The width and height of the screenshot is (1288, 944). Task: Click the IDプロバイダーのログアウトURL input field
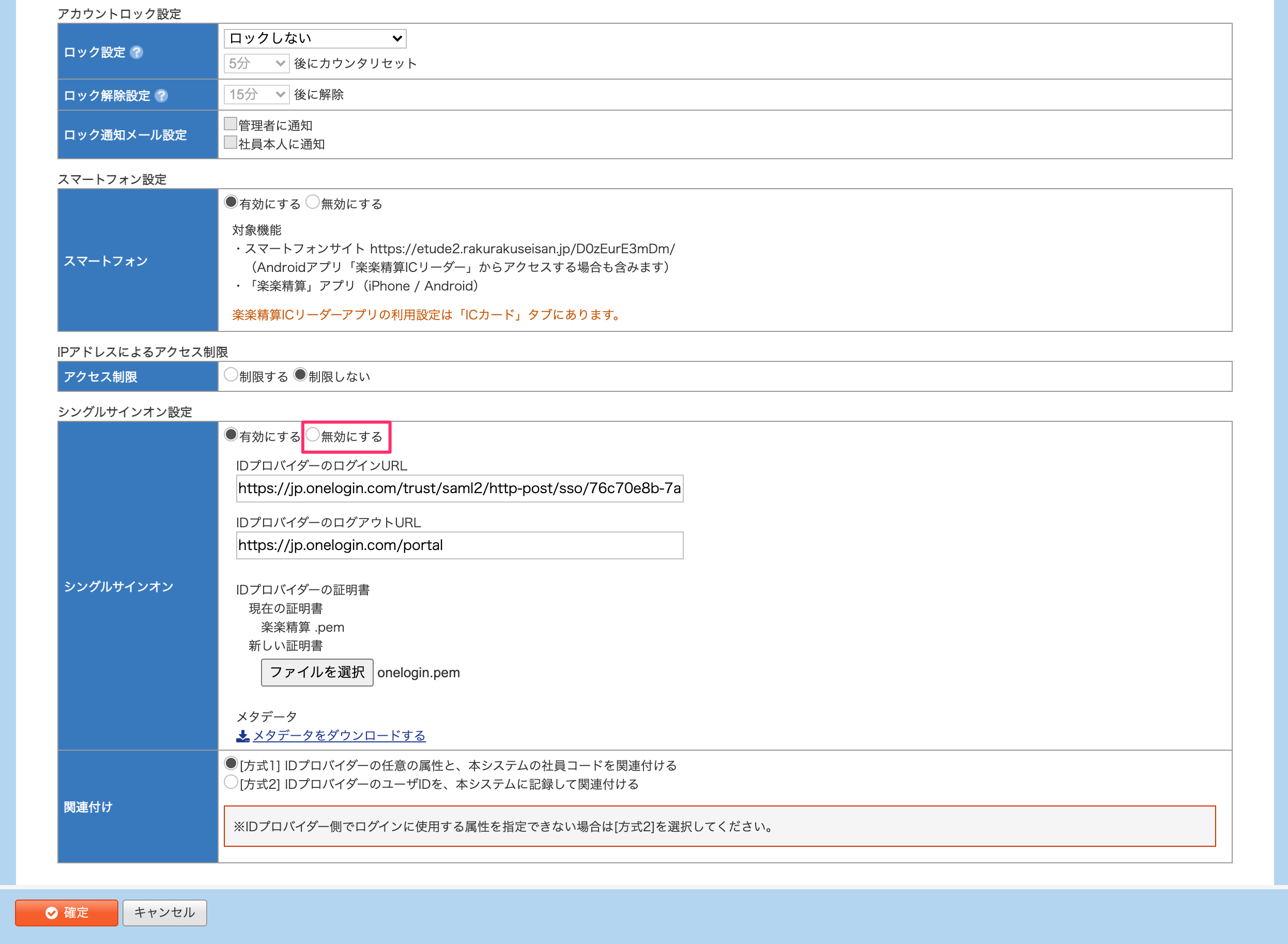tap(460, 546)
